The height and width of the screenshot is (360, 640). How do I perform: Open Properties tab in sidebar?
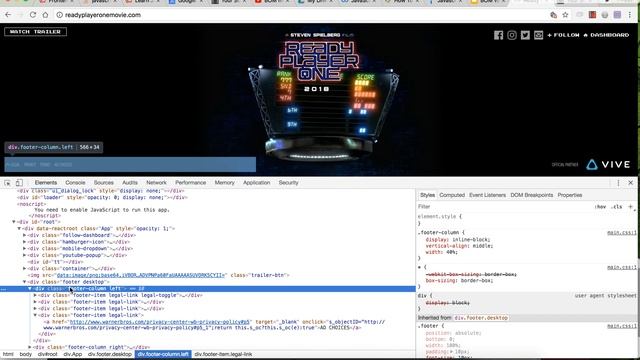[x=570, y=195]
